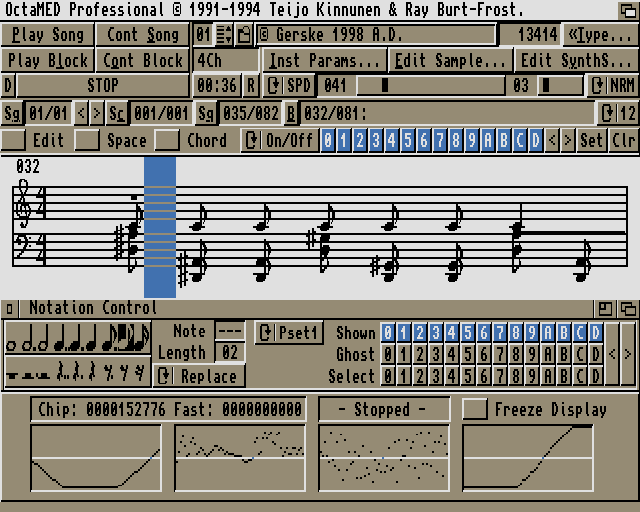Toggle track 7 in the On/Off row

click(x=440, y=140)
